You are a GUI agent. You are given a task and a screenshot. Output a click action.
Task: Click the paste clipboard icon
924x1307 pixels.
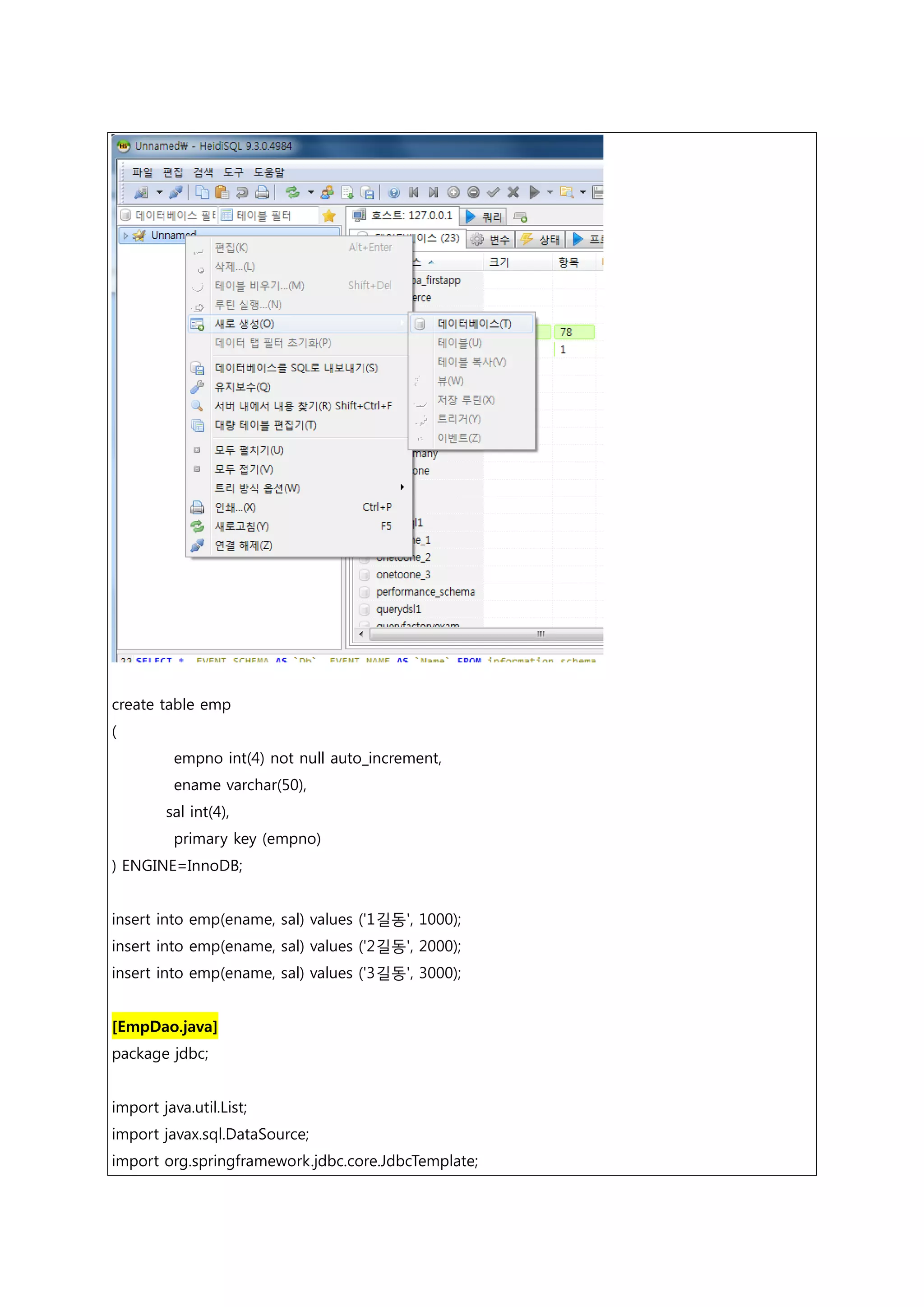(x=222, y=192)
